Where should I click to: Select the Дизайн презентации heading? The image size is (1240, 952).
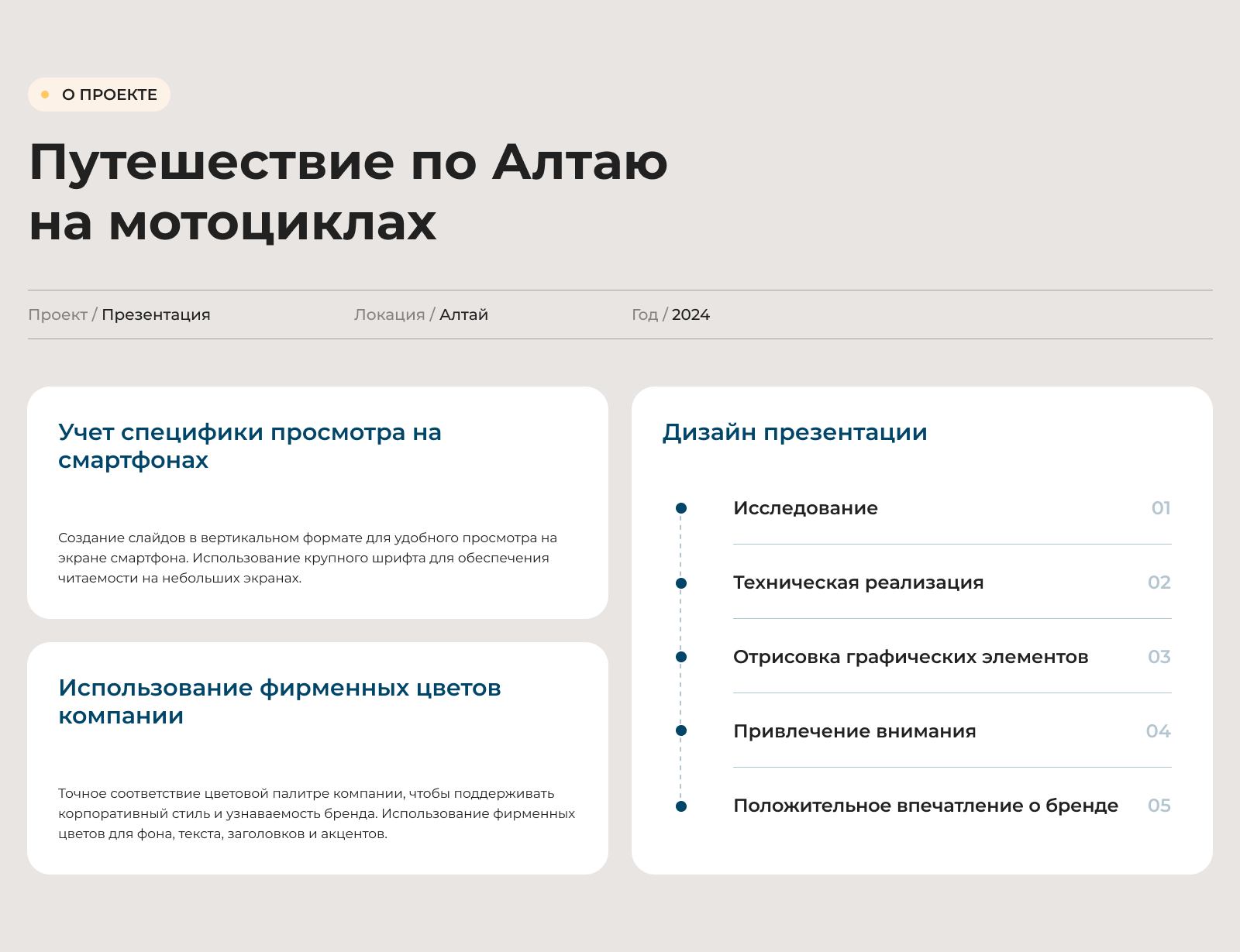pos(794,432)
